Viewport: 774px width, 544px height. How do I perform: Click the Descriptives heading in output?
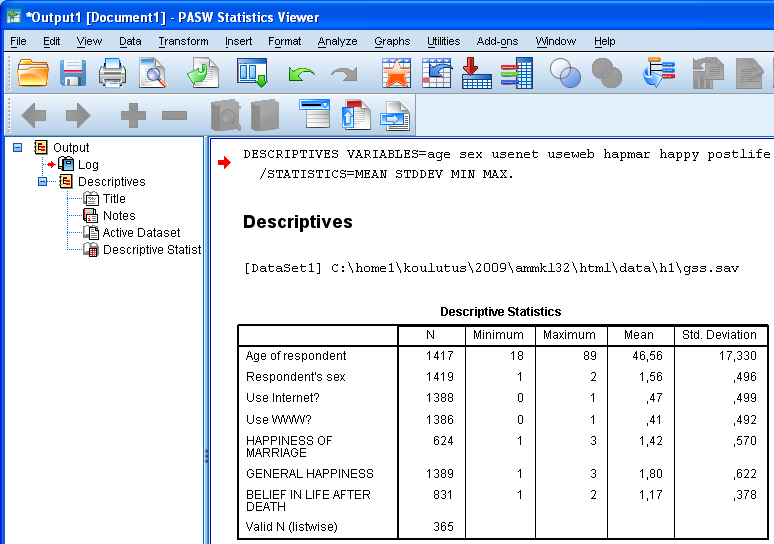tap(298, 222)
